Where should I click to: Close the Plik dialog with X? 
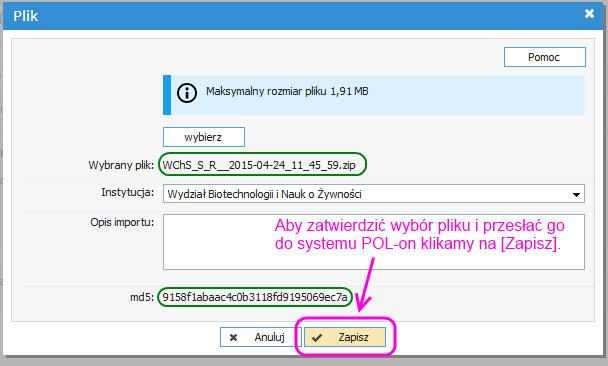point(589,14)
